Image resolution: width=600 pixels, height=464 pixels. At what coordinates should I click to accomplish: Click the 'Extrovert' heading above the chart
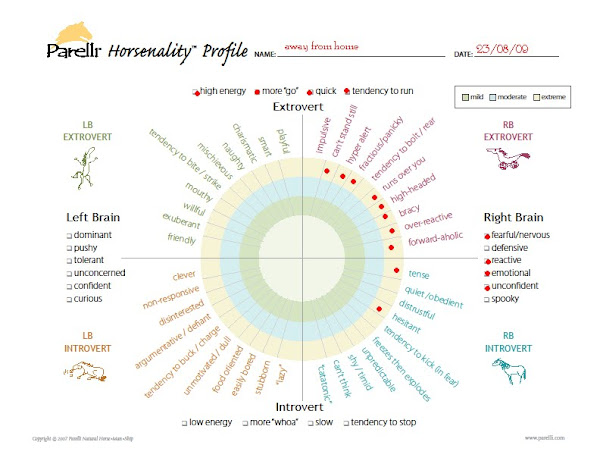(x=298, y=107)
